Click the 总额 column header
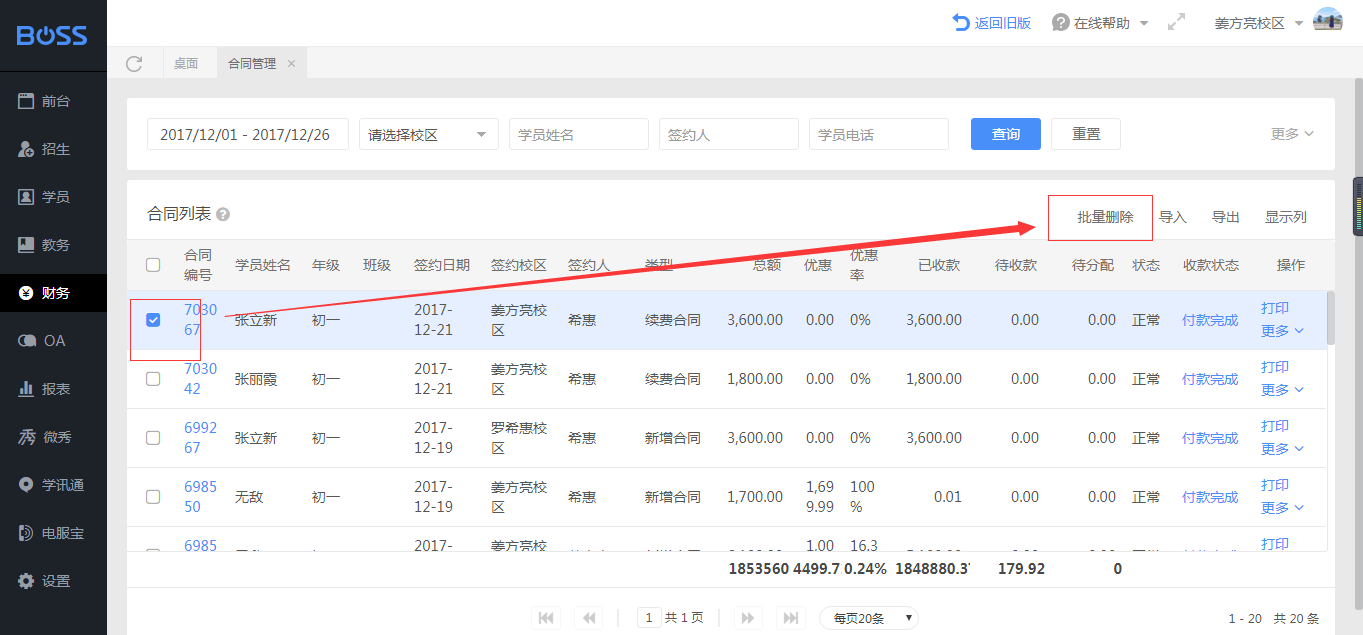The image size is (1363, 635). pyautogui.click(x=767, y=265)
